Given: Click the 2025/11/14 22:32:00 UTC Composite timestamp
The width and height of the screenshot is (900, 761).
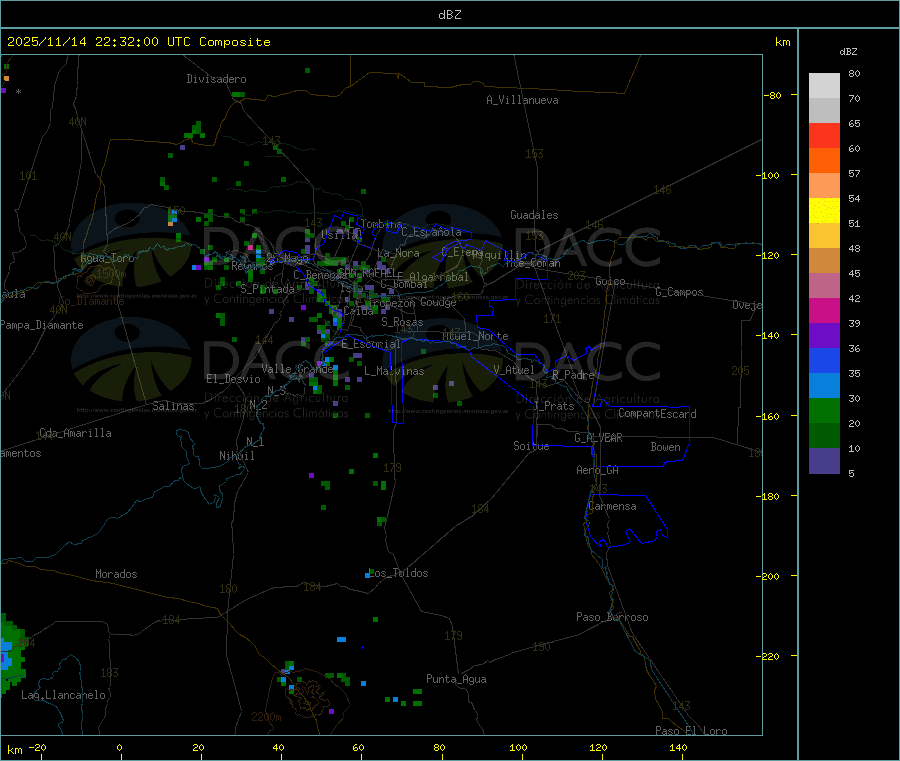Looking at the screenshot, I should tap(138, 42).
